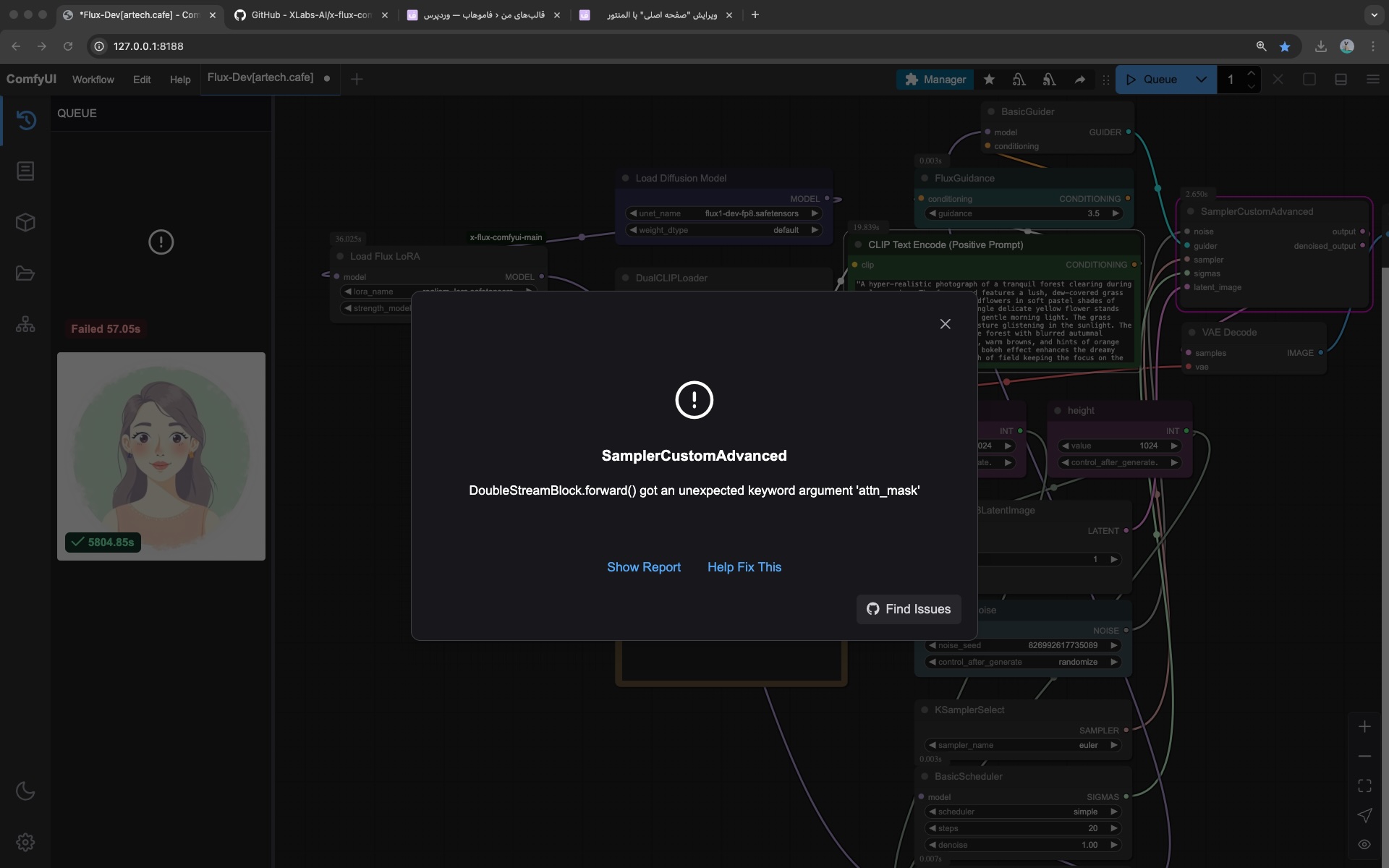Expand the Queue button dropdown arrow
Screen dimensions: 1389x868
pyautogui.click(x=1201, y=80)
